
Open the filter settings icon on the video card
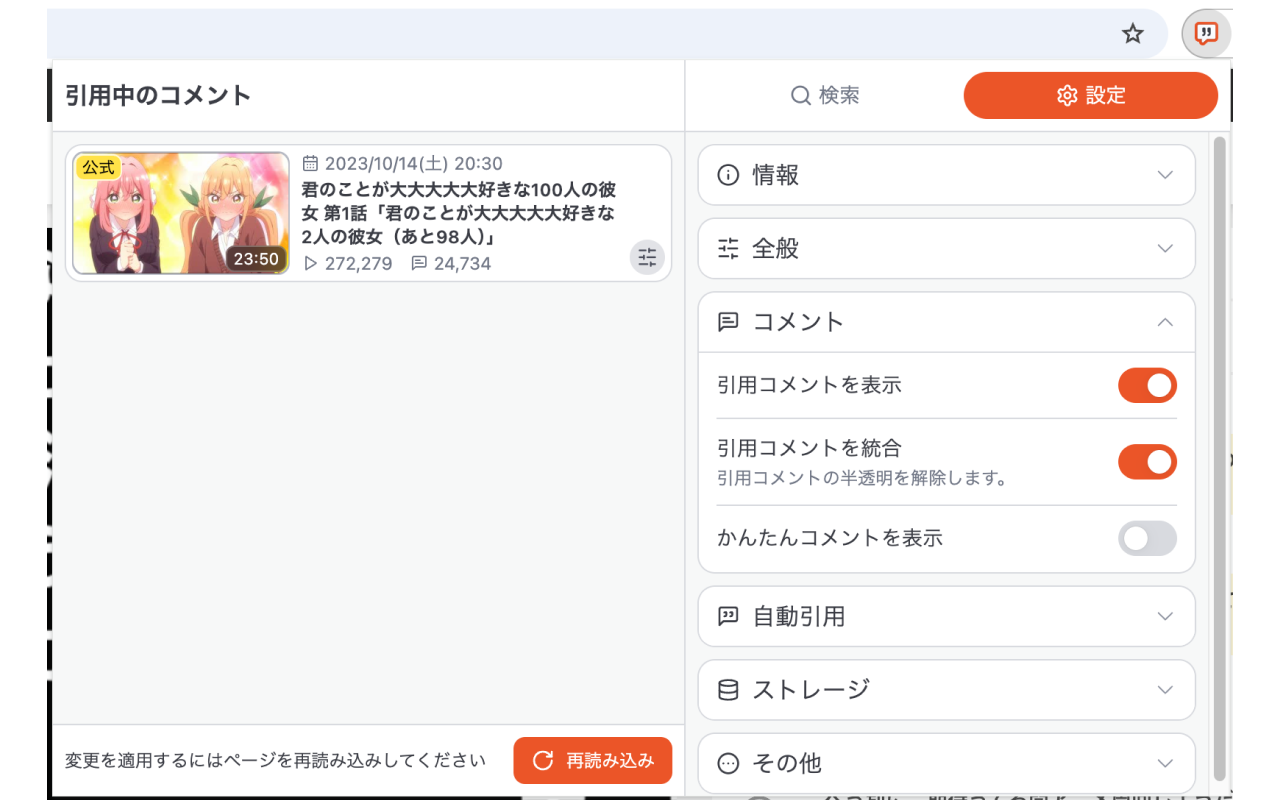pyautogui.click(x=647, y=257)
